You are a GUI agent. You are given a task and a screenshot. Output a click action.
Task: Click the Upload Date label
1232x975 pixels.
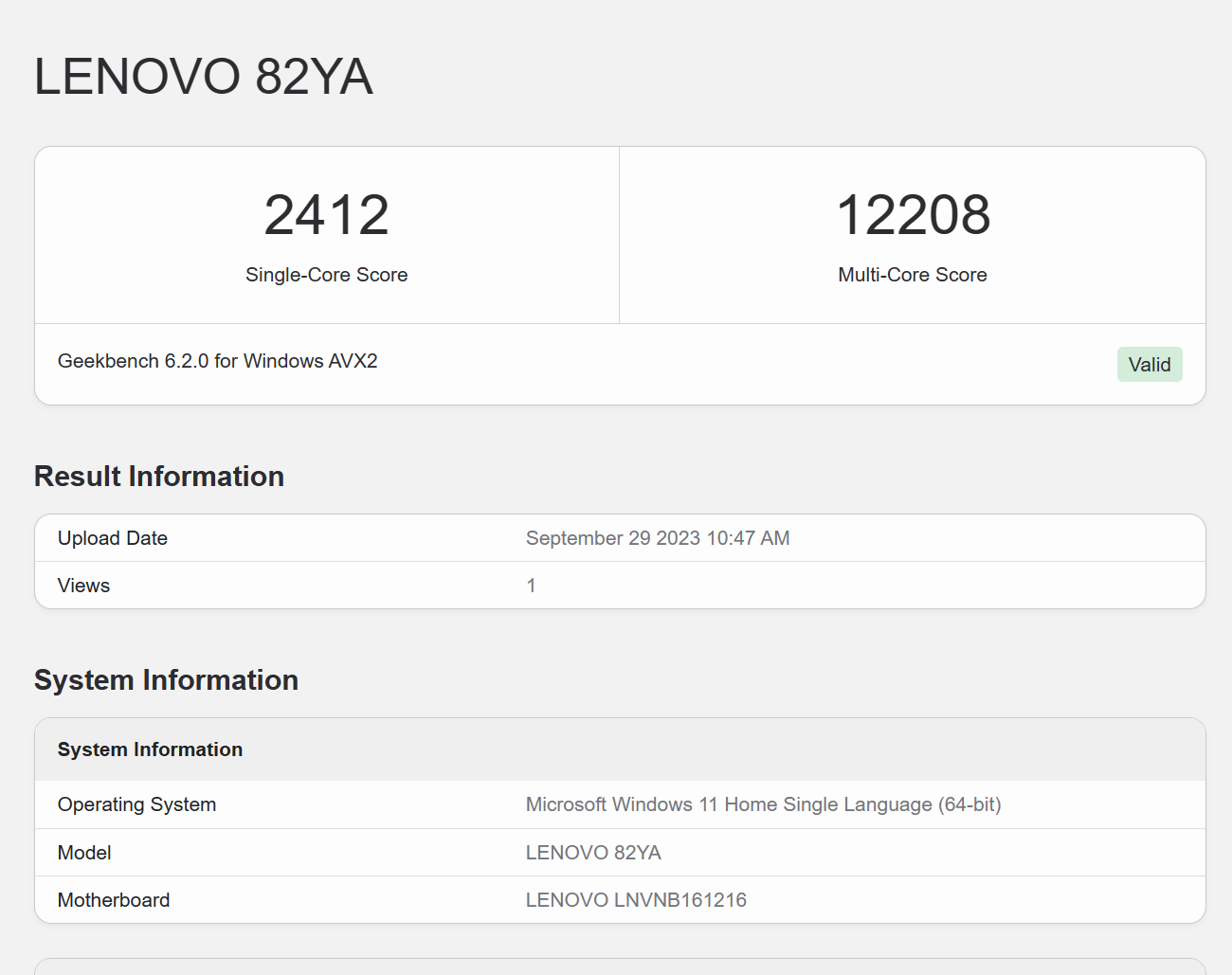pos(113,538)
